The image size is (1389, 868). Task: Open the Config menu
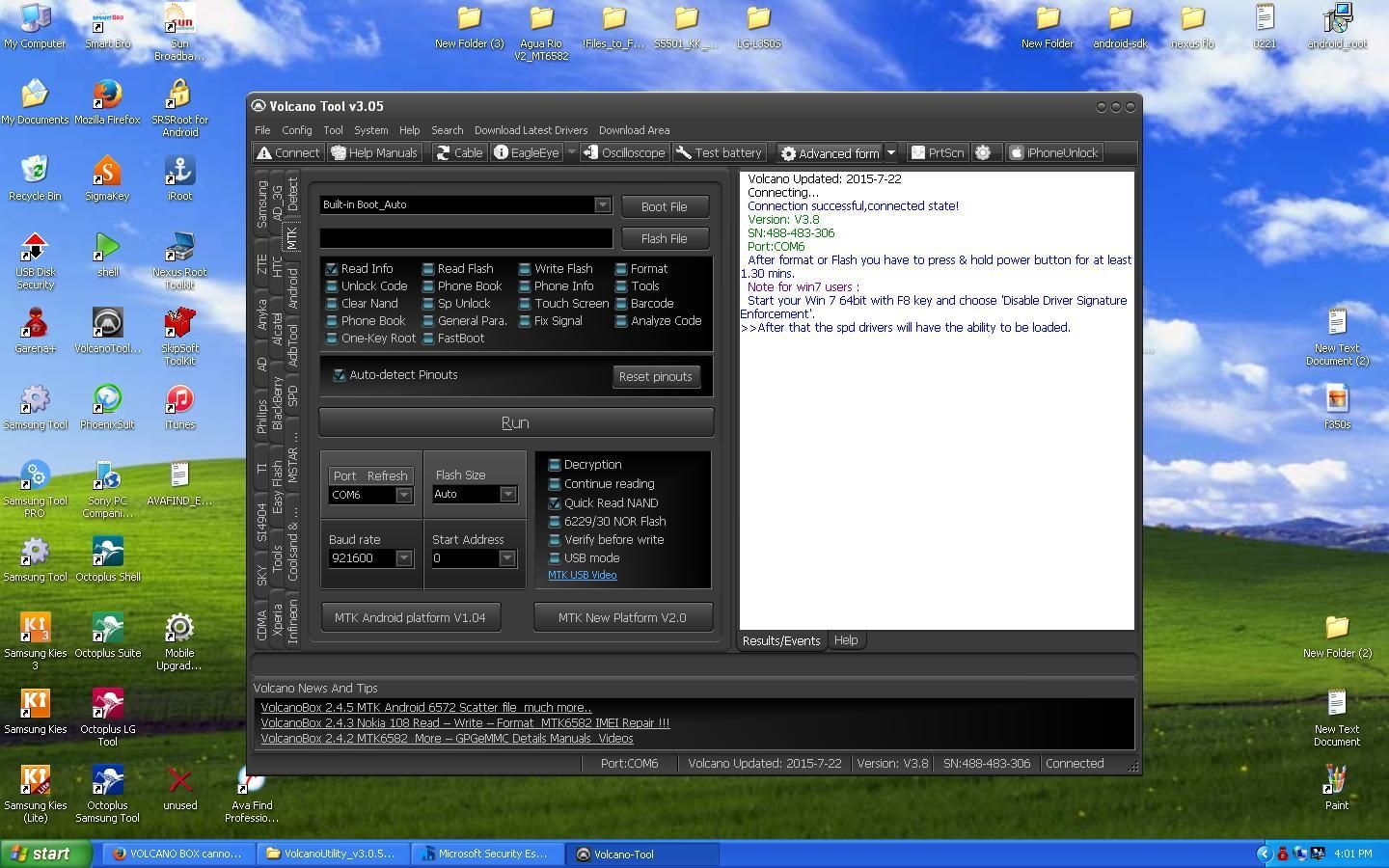[297, 130]
